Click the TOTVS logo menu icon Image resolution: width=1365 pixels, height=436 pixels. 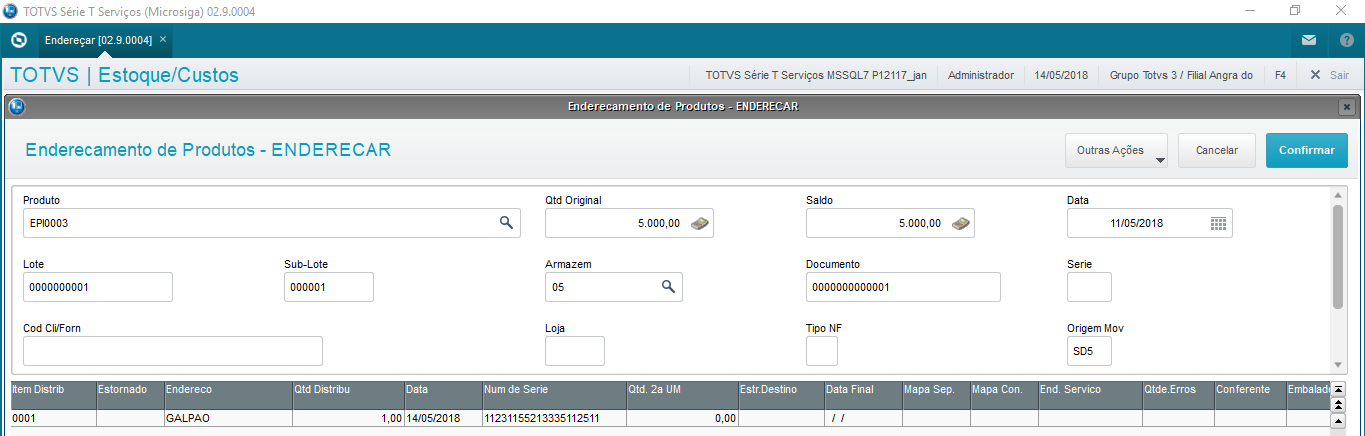[x=18, y=41]
